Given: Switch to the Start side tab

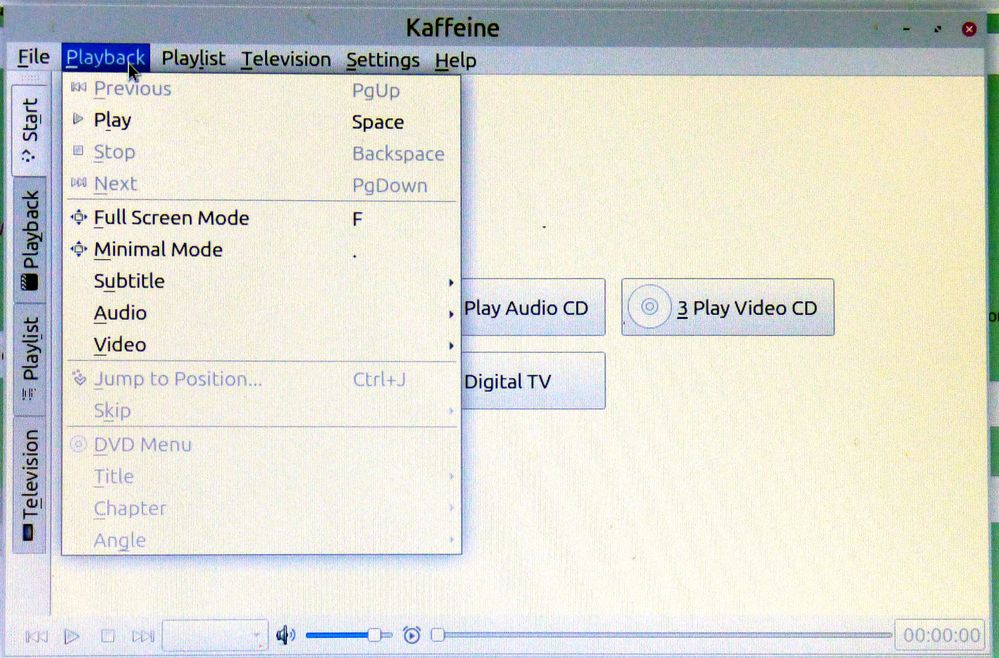Looking at the screenshot, I should click(29, 130).
